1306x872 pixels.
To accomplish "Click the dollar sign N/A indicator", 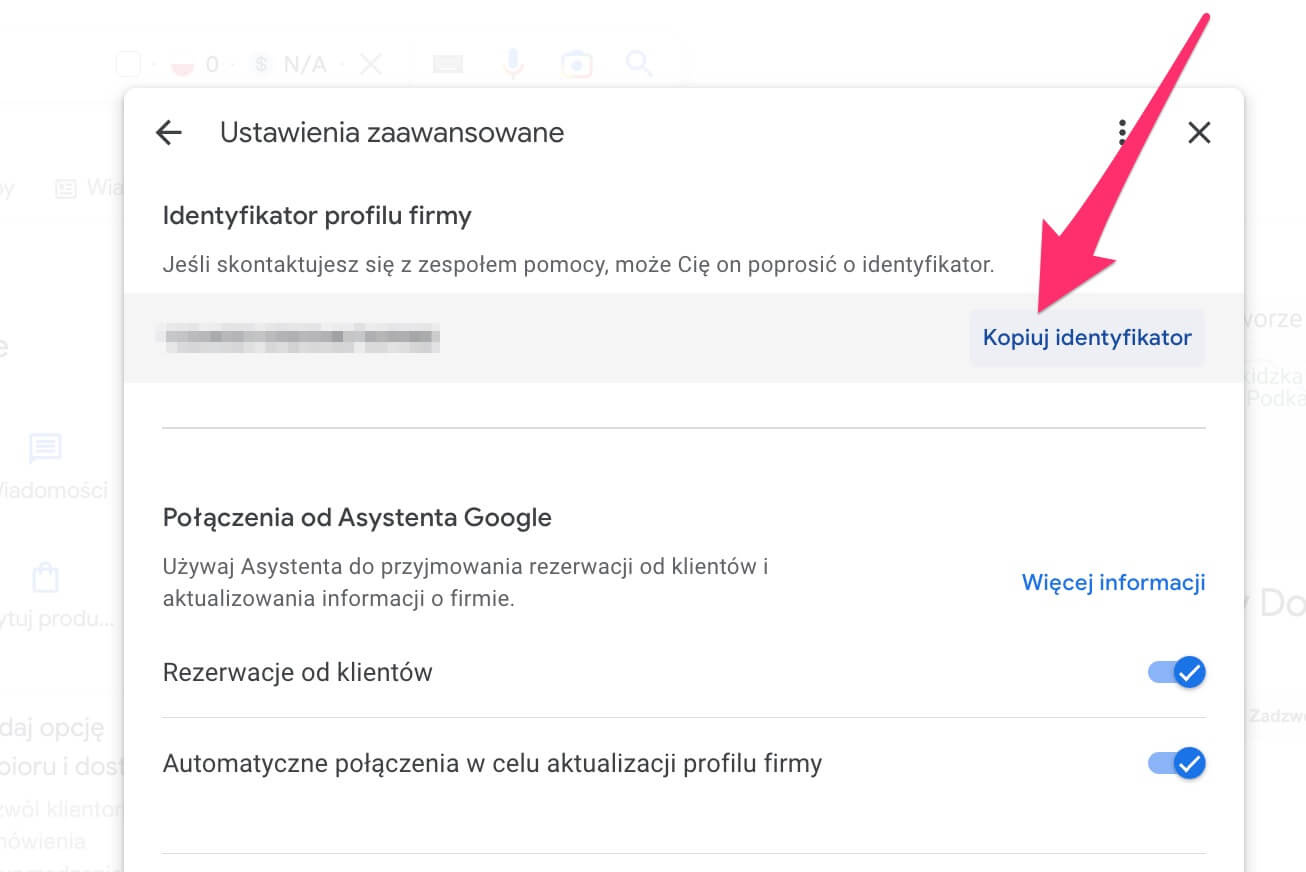I will click(x=290, y=65).
